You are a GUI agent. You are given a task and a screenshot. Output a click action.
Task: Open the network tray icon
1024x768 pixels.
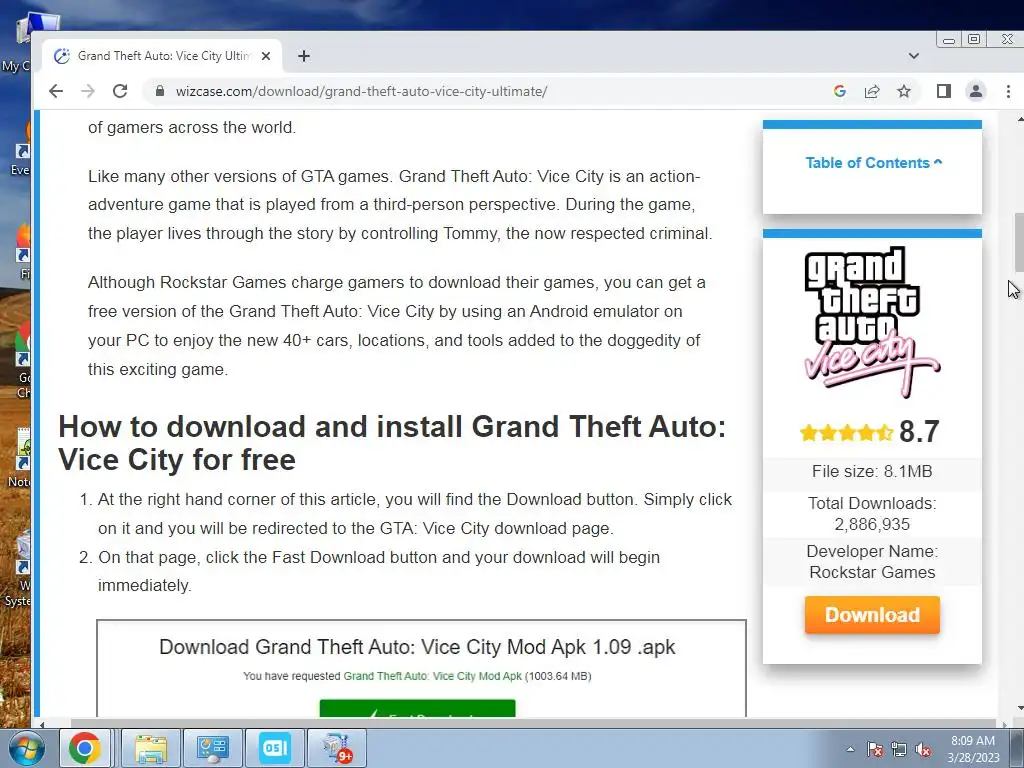coord(899,749)
